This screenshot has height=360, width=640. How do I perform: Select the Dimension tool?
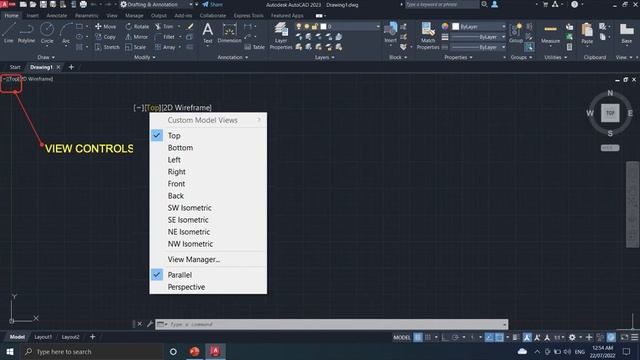[229, 33]
